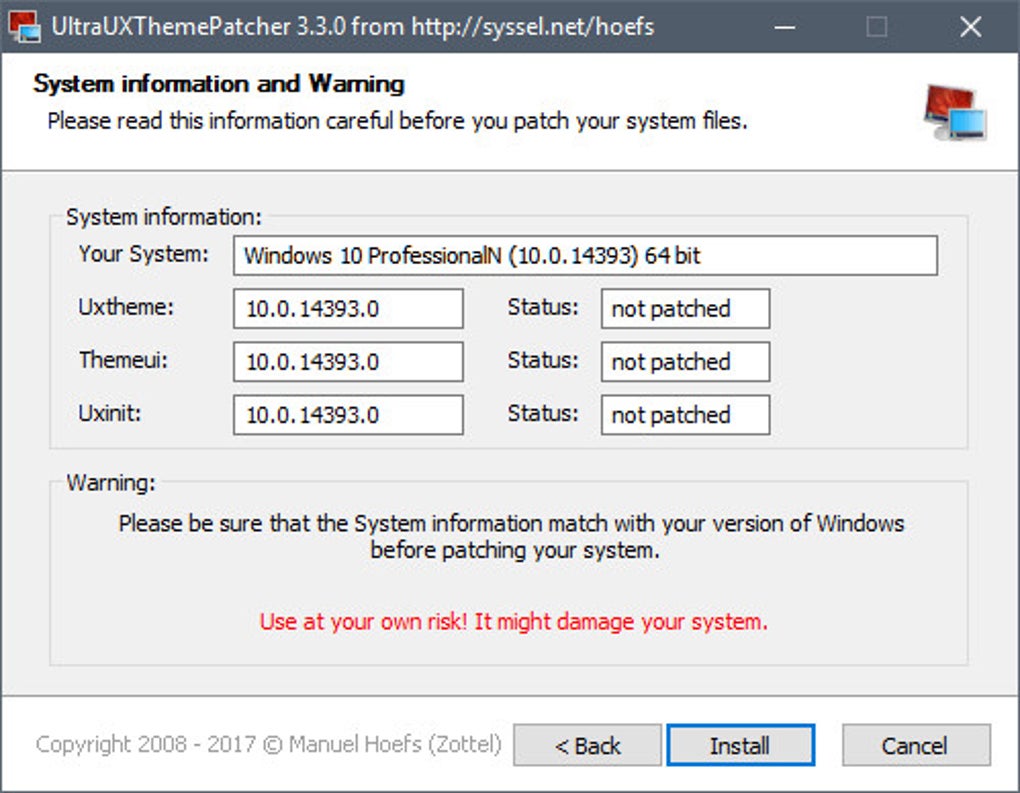Screen dimensions: 1020x793
Task: Click the UltraUXThemePatcher title bar app icon
Action: click(23, 26)
